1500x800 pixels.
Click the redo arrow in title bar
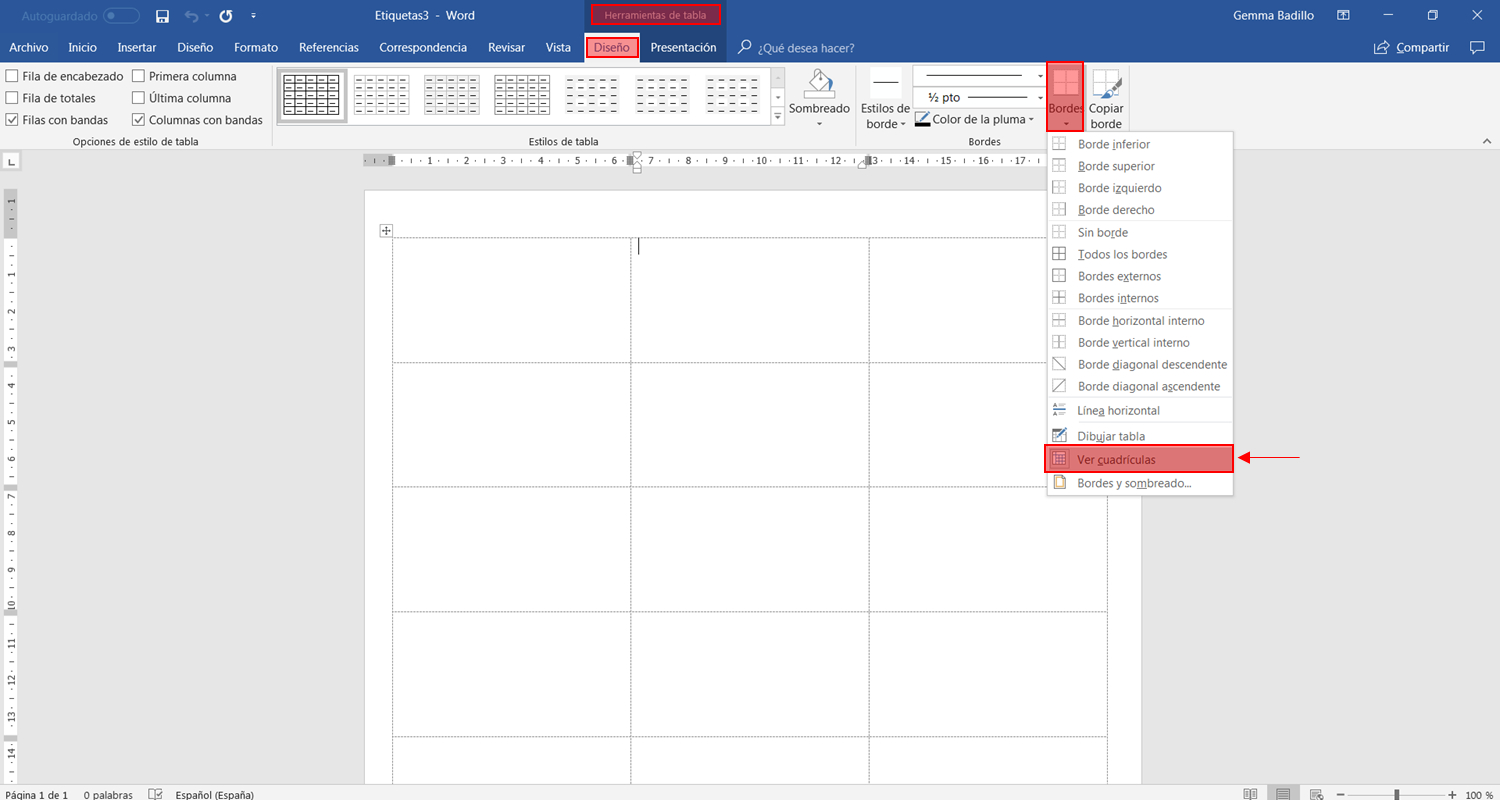click(x=226, y=16)
